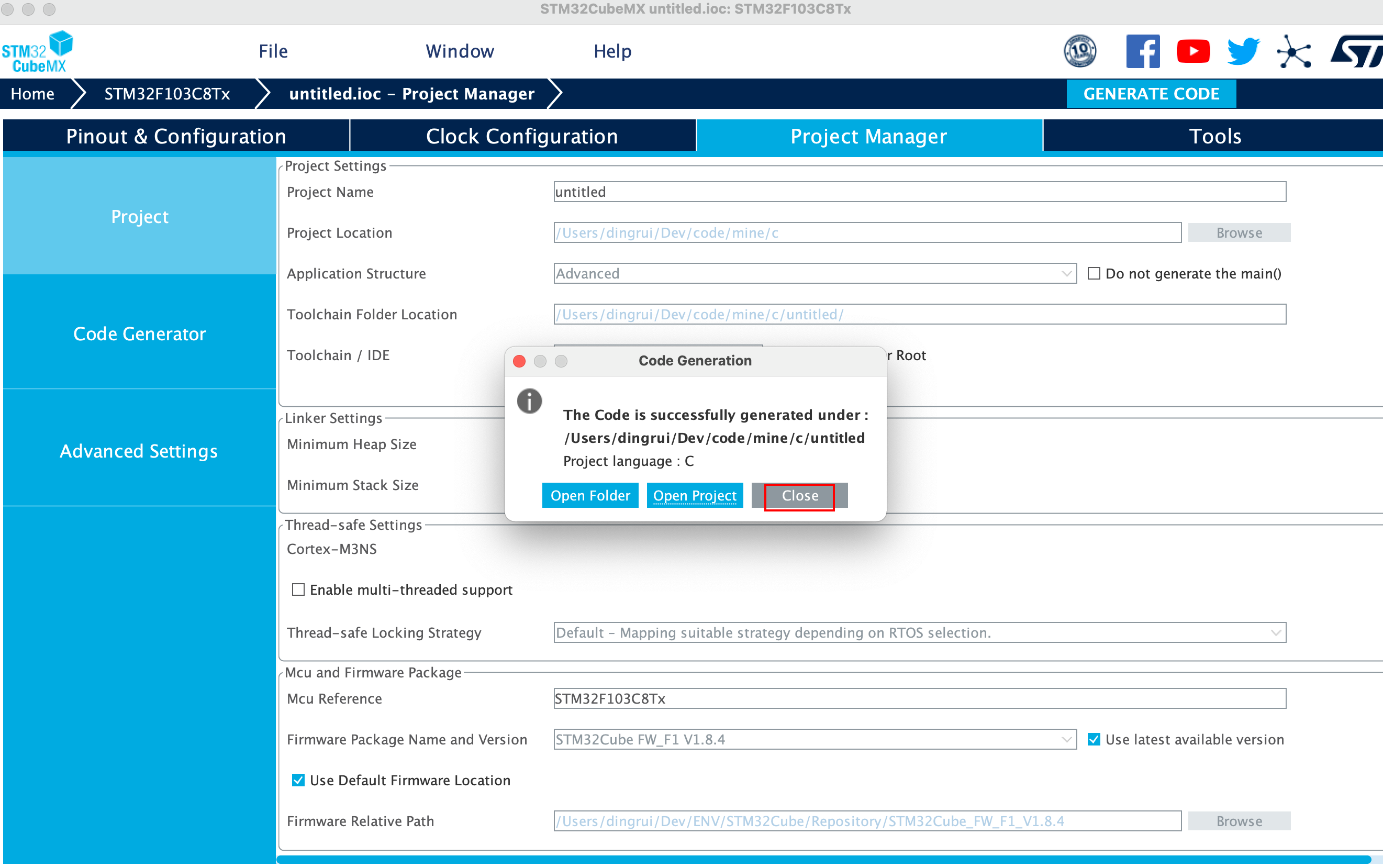Open the 10-year anniversary badge icon
The image size is (1383, 868).
[x=1079, y=52]
